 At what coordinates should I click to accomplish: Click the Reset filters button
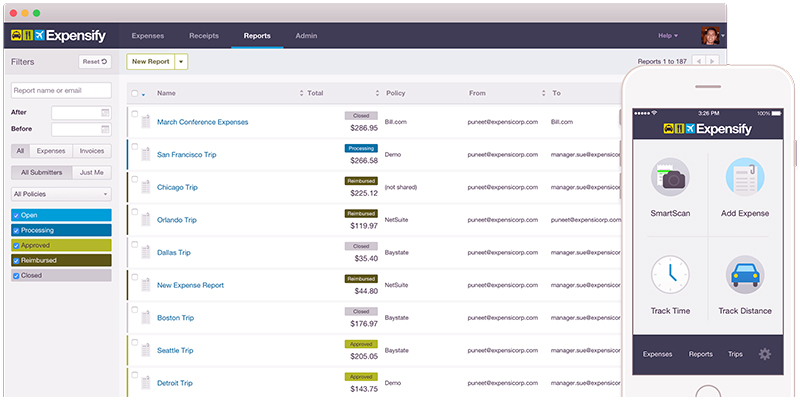[95, 62]
